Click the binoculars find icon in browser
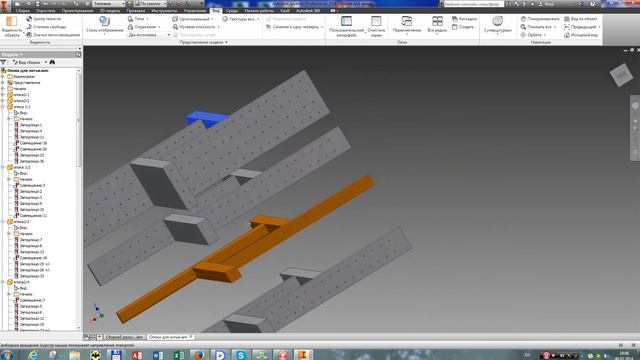Viewport: 640px width, 360px height. pyautogui.click(x=52, y=62)
